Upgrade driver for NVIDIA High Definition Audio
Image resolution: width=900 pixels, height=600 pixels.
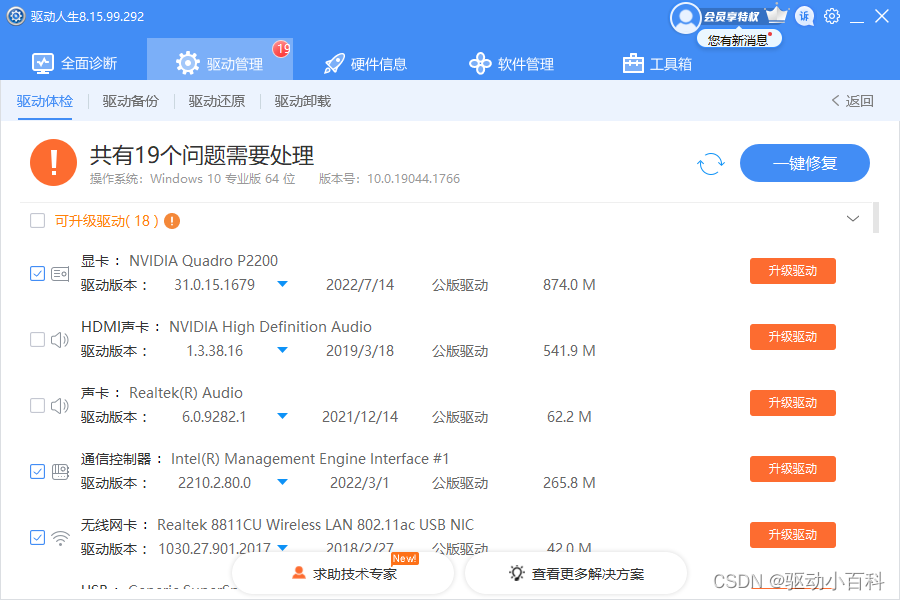793,337
